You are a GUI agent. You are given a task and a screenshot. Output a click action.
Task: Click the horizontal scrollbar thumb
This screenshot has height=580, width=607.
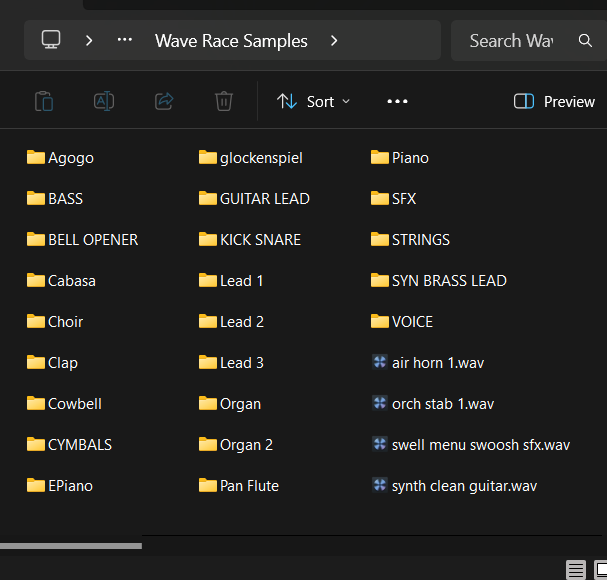(x=71, y=546)
